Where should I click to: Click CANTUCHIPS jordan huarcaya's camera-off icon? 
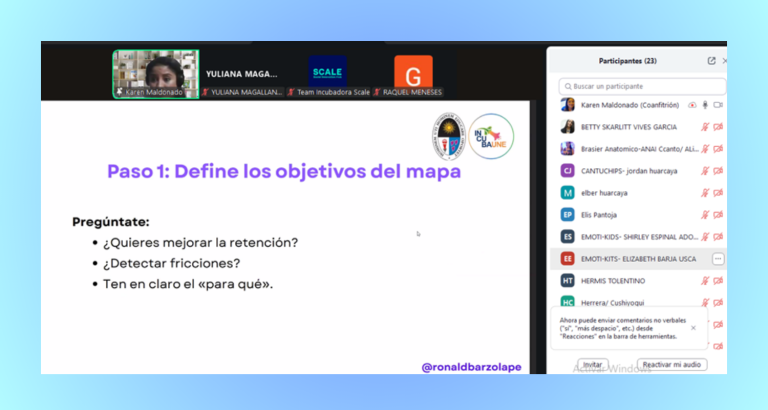718,171
